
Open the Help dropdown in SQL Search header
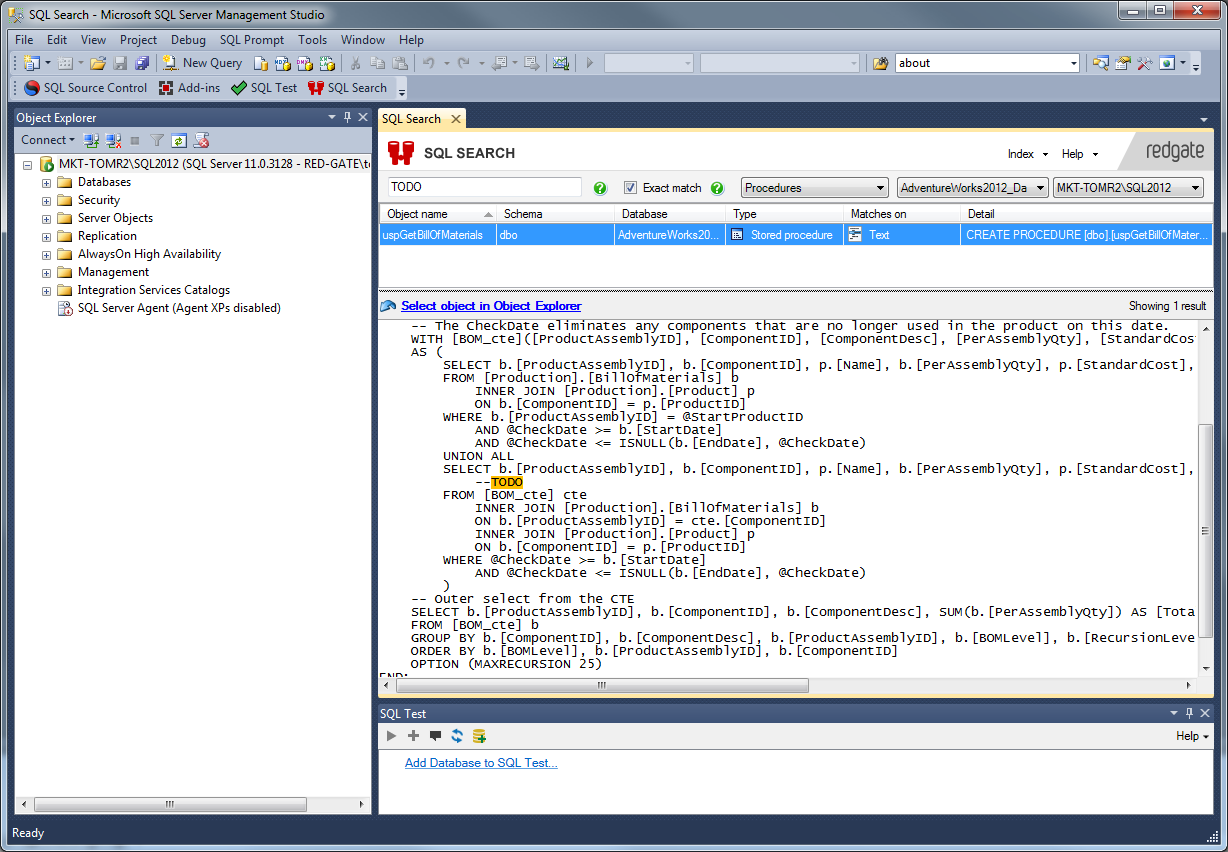coord(1080,154)
